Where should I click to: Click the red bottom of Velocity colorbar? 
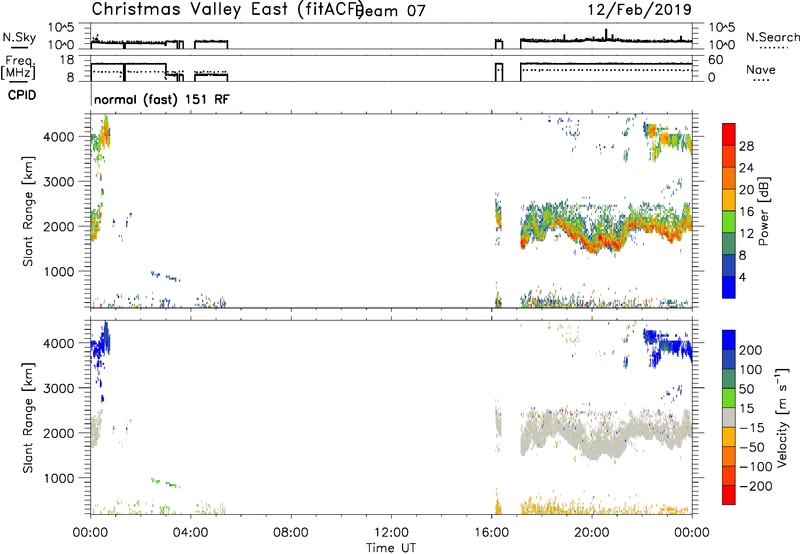click(x=729, y=495)
